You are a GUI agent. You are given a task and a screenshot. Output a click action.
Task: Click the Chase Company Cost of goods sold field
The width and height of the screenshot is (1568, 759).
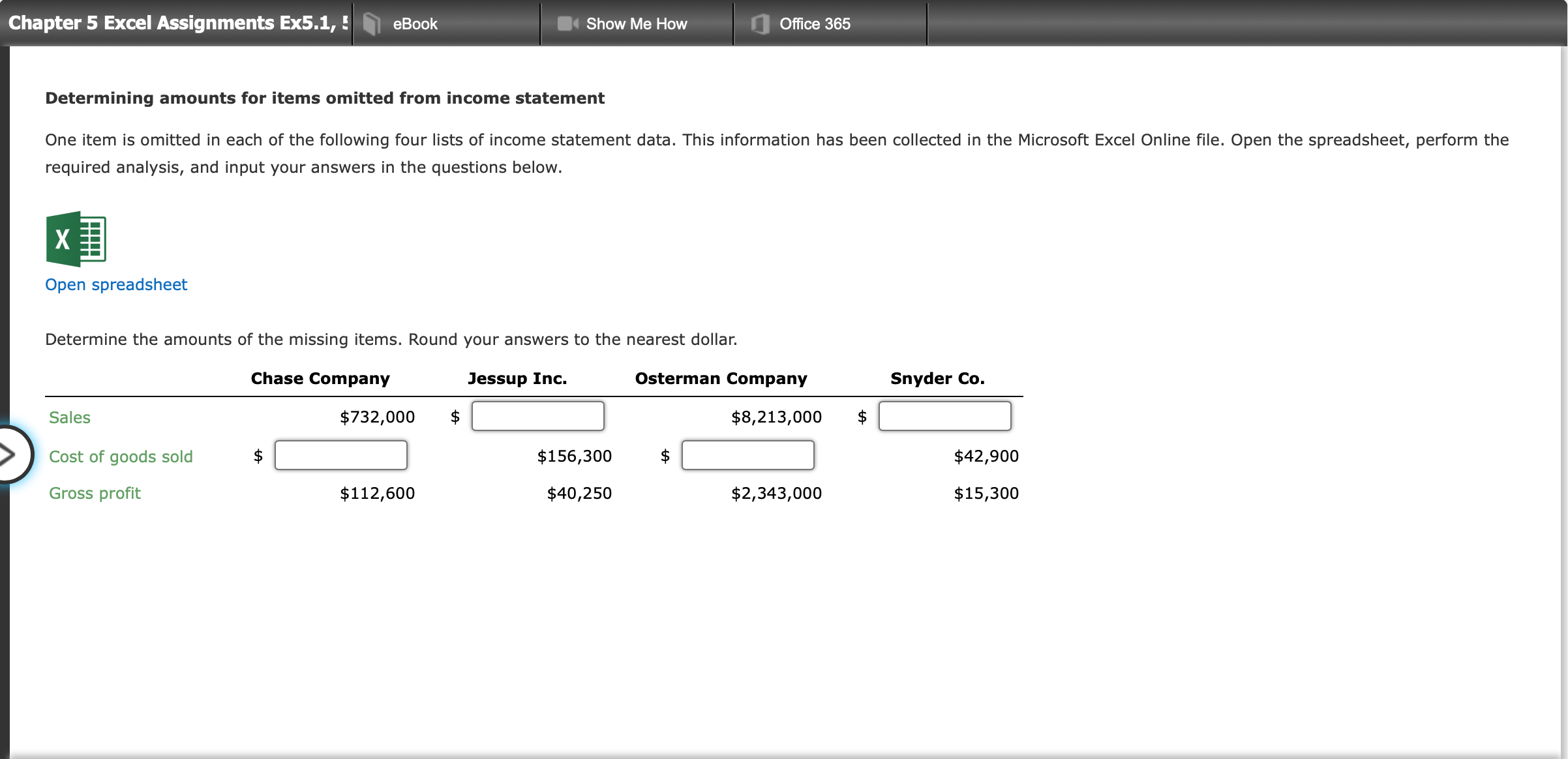pos(340,455)
